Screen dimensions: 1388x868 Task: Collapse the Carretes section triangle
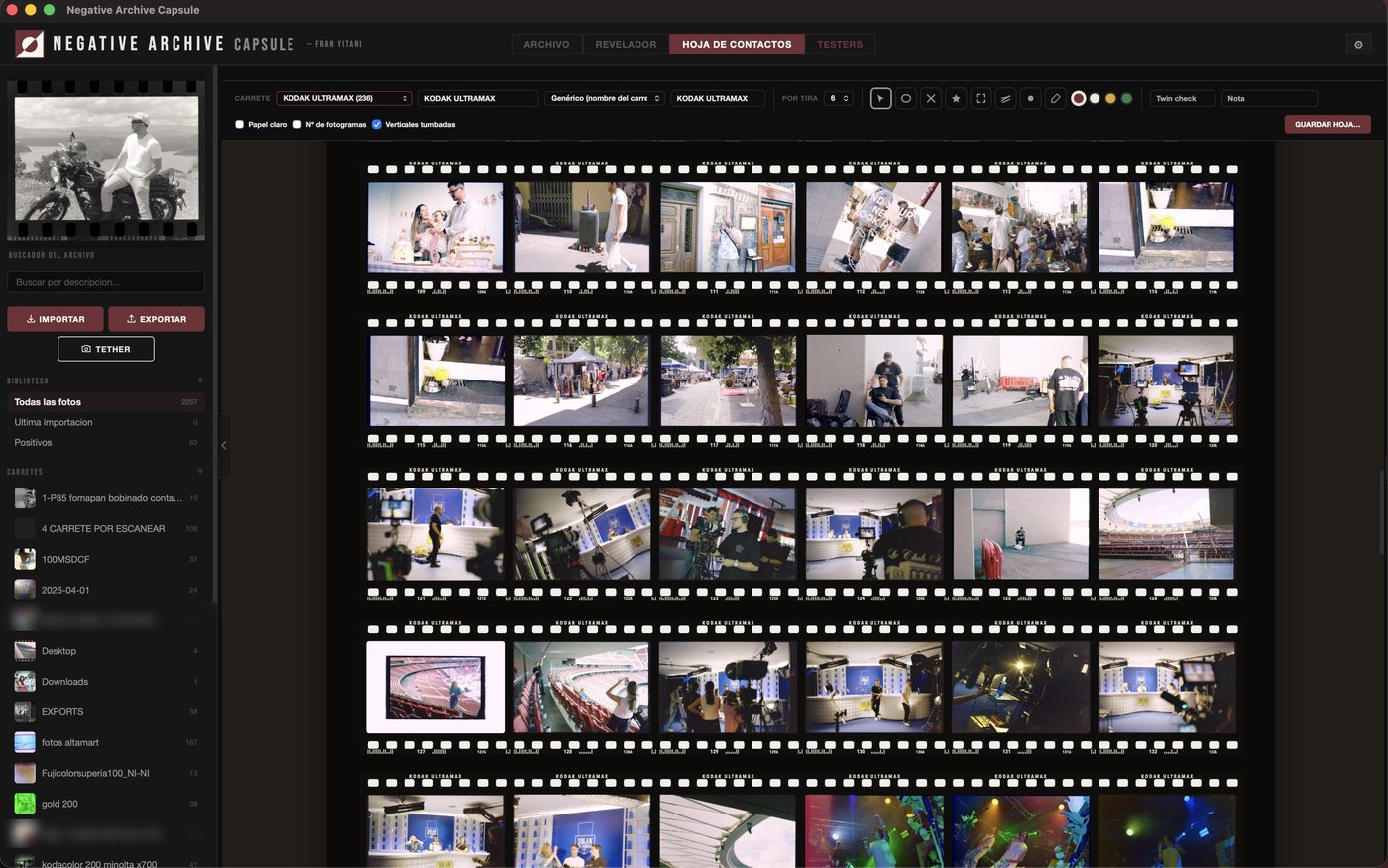[x=200, y=472]
